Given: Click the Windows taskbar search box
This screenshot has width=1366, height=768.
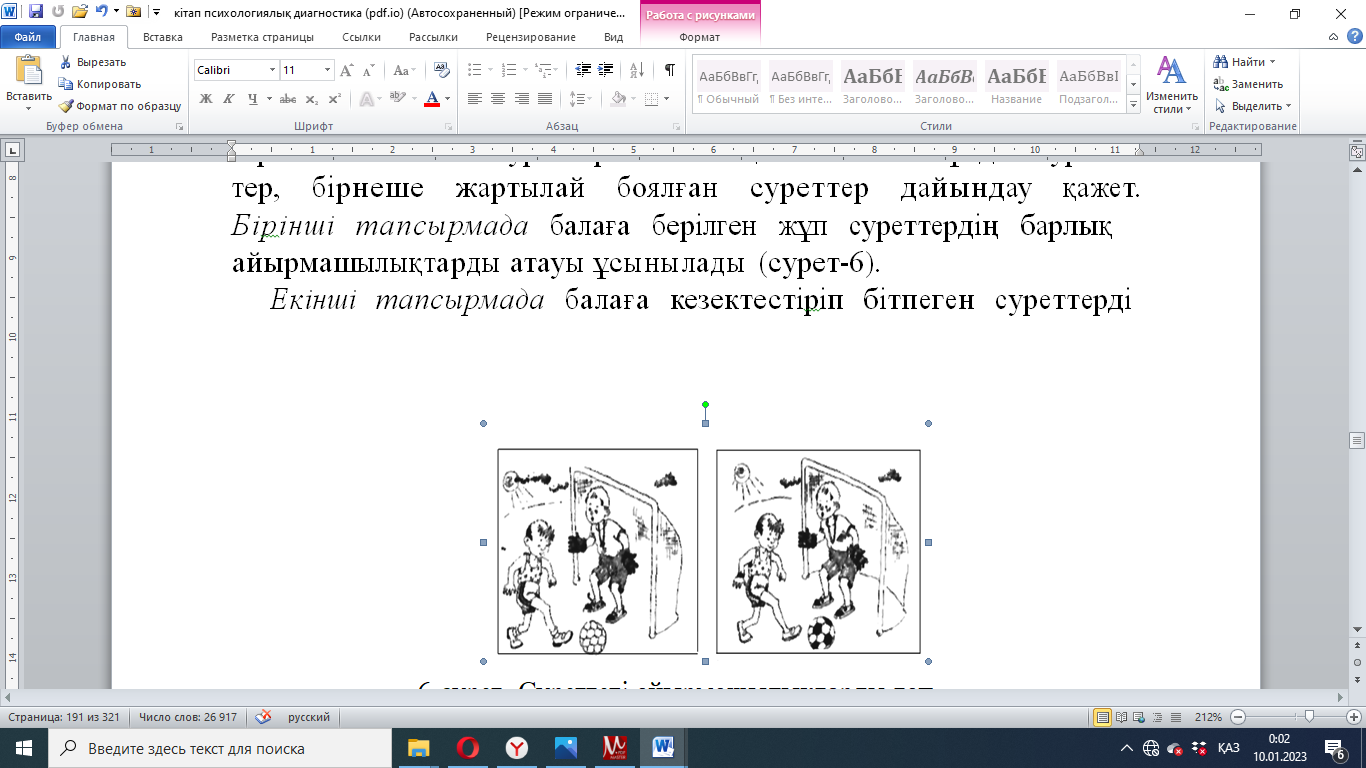Looking at the screenshot, I should 220,748.
